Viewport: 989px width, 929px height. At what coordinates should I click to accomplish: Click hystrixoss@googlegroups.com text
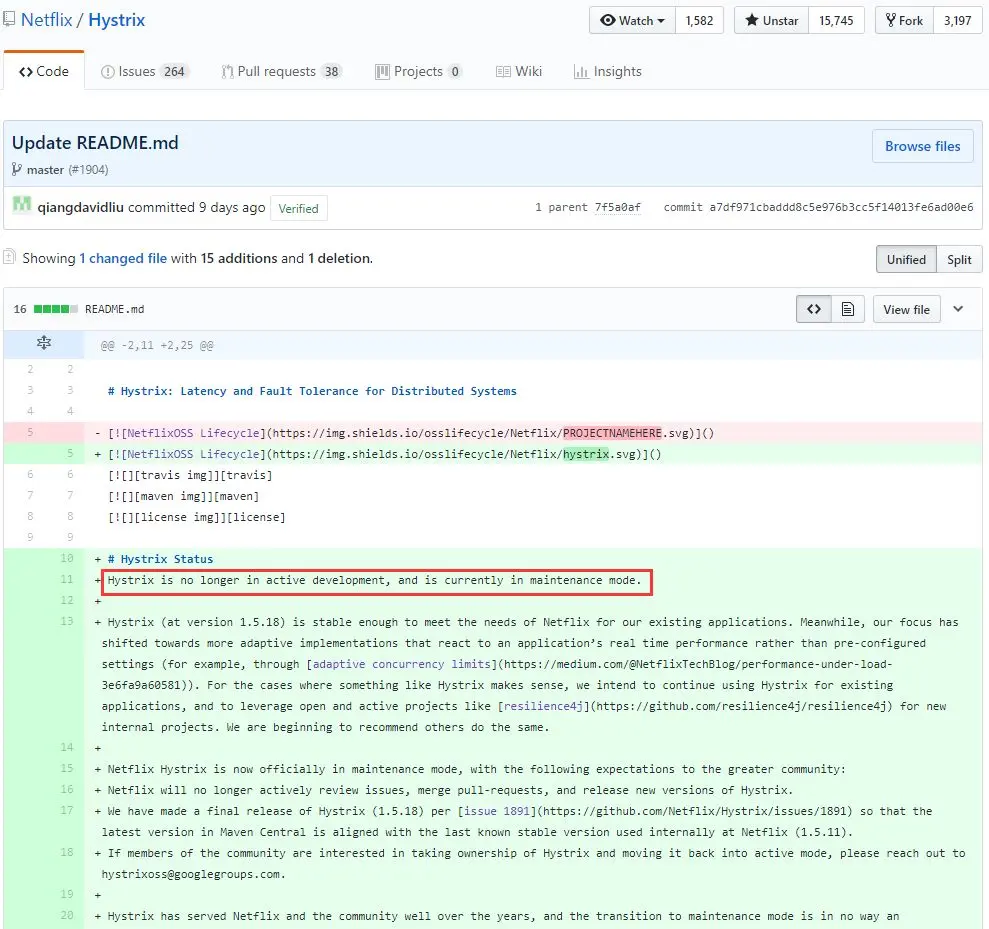point(190,874)
